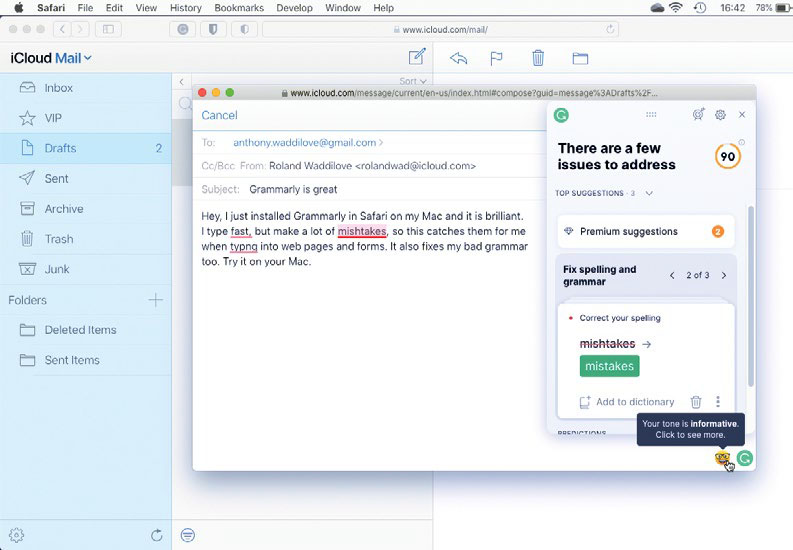Screen dimensions: 793x550
Task: Click the panel drag handle dots
Action: (x=651, y=115)
